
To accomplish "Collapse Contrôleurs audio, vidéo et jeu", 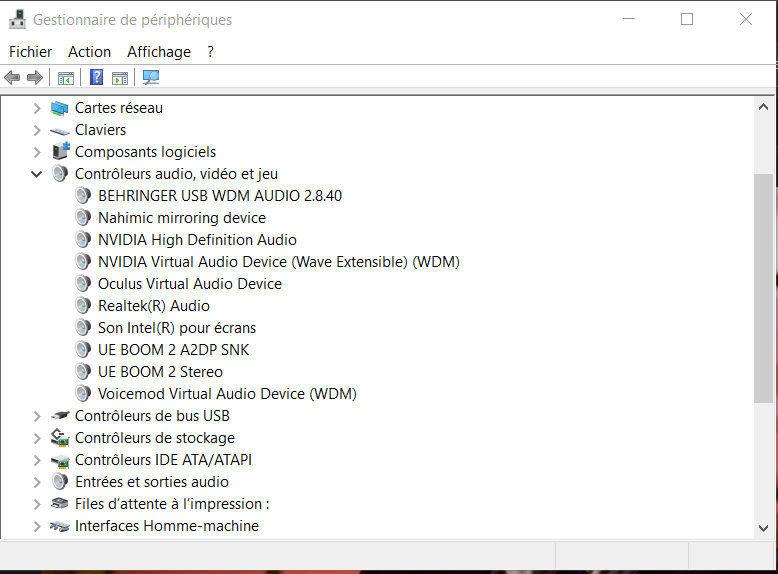I will [37, 174].
